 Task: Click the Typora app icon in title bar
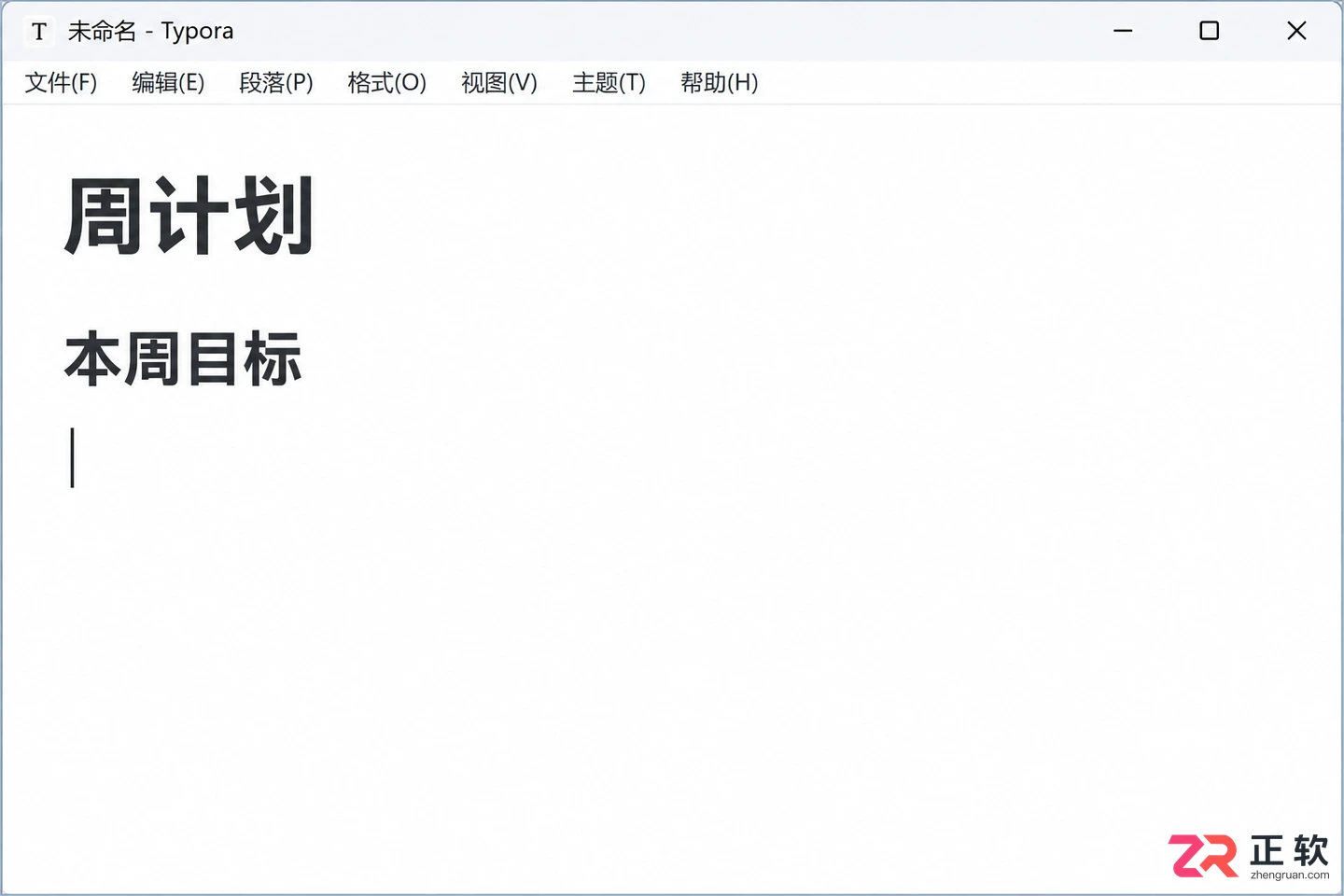click(x=39, y=32)
